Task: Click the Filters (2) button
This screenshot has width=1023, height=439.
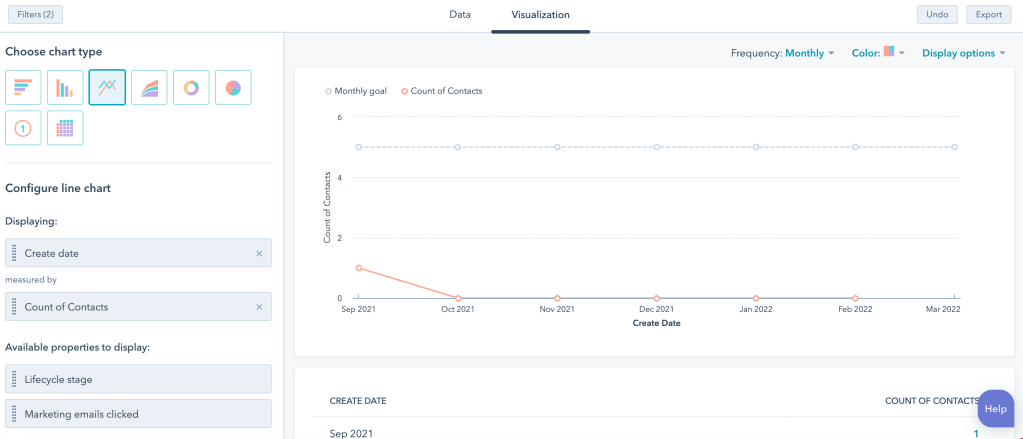Action: [x=35, y=15]
